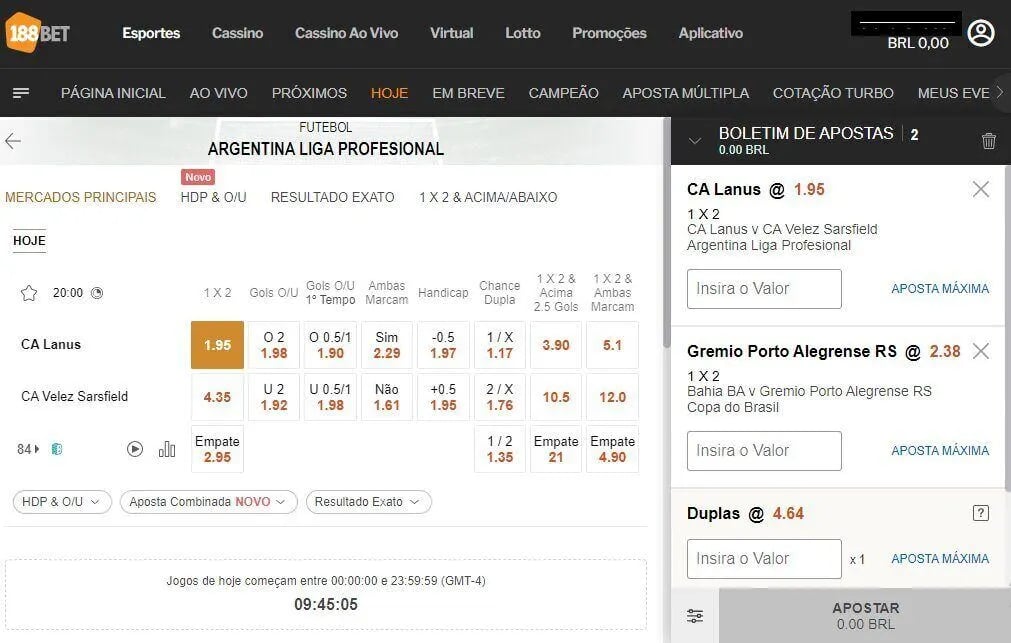
Task: Open the Esportes menu
Action: coord(151,33)
